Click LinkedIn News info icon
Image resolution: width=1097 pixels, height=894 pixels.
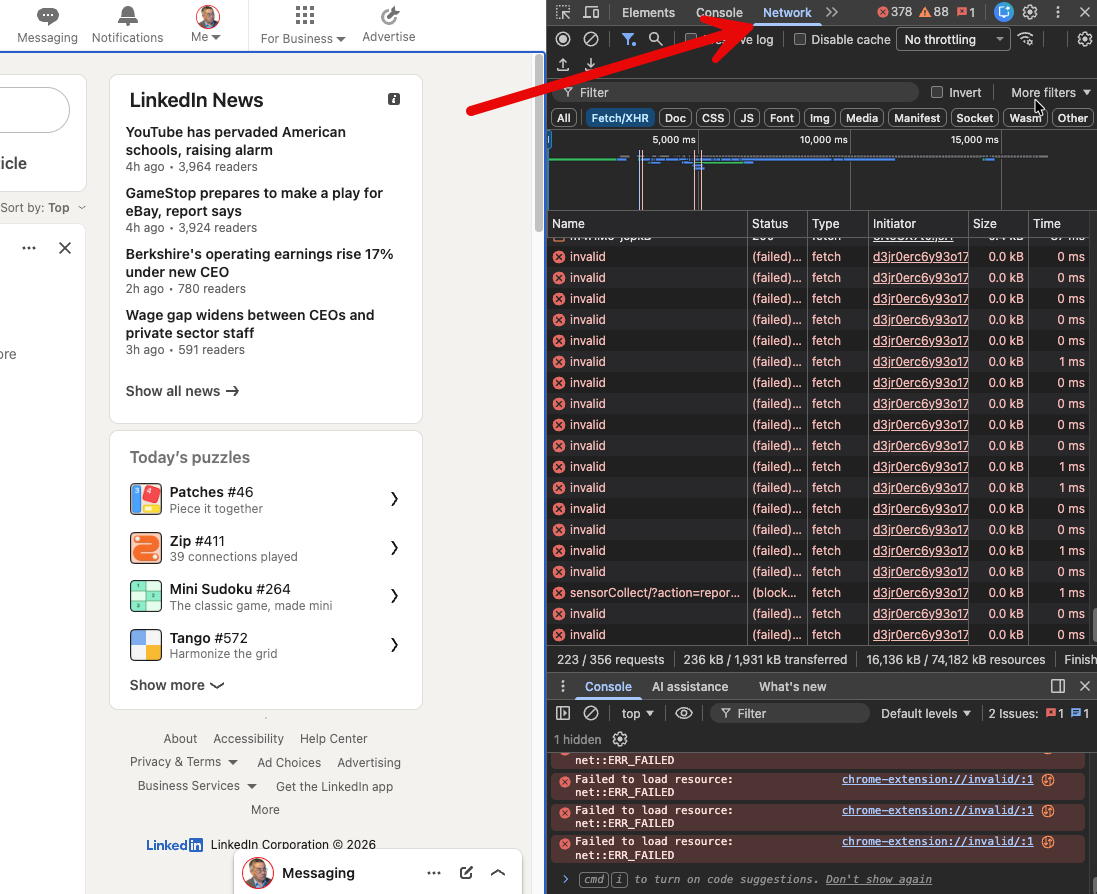[394, 99]
